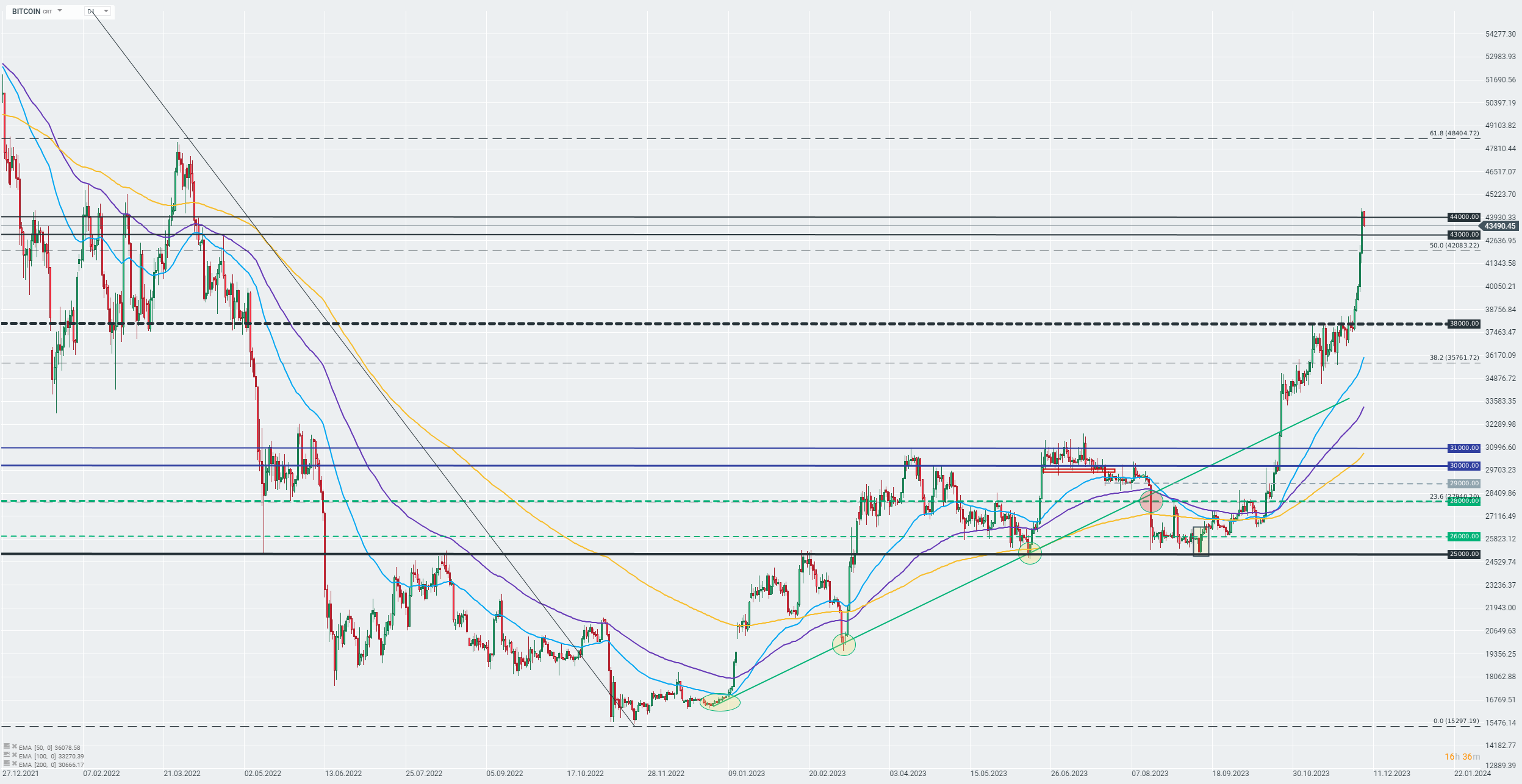Remove the EMA 100 indicator

(14, 755)
